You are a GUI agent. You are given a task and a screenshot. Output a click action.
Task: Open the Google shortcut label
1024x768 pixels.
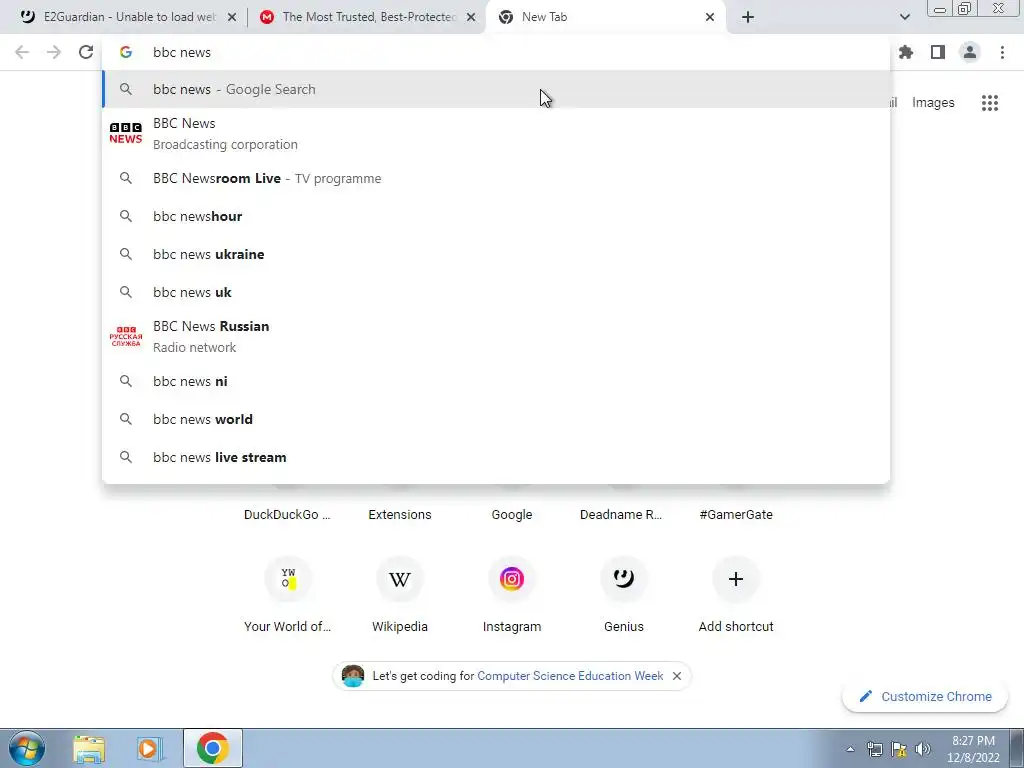[x=511, y=515]
